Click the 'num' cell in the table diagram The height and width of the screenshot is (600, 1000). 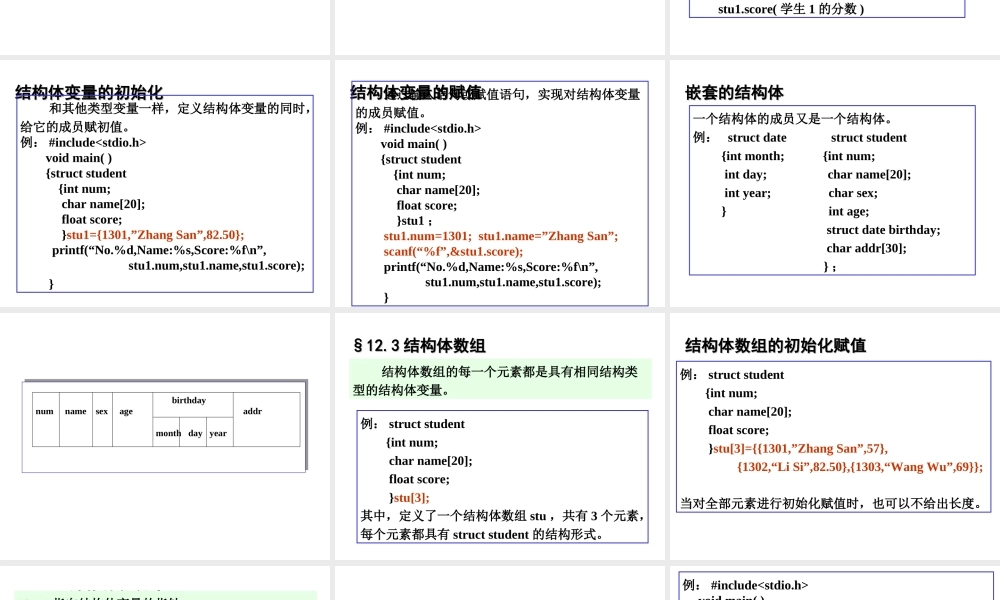point(45,419)
